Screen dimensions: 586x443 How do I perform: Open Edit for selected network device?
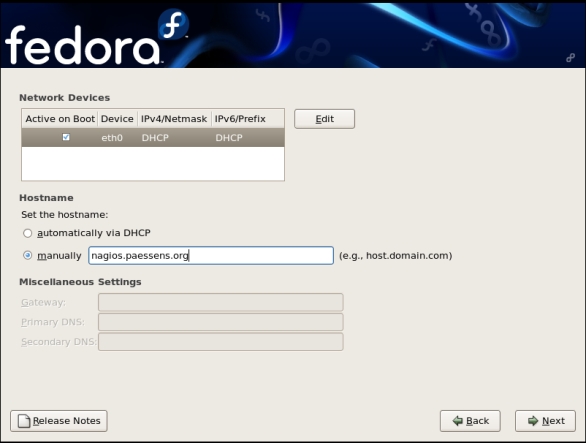(x=324, y=119)
